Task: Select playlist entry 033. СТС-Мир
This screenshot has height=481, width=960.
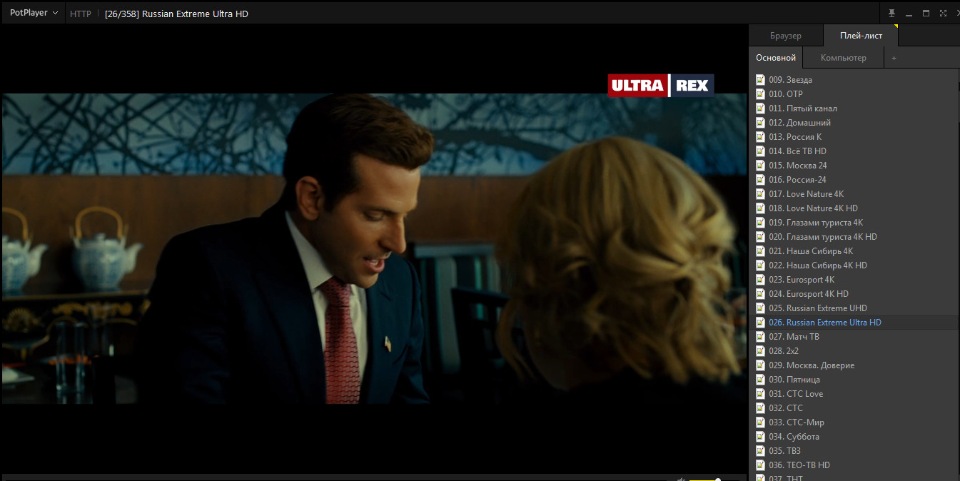Action: (x=854, y=422)
